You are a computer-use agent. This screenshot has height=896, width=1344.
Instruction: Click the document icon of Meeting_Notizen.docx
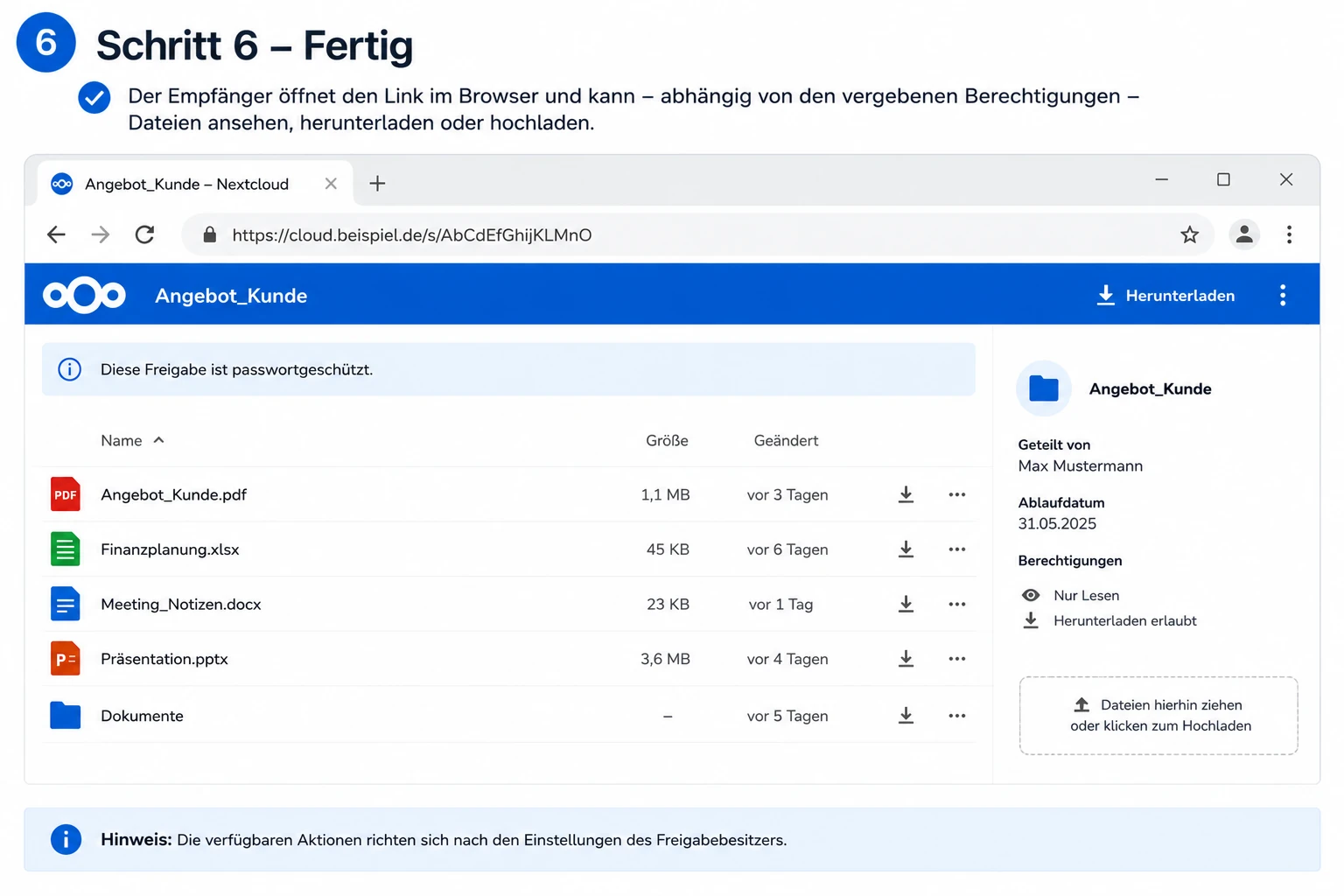66,604
